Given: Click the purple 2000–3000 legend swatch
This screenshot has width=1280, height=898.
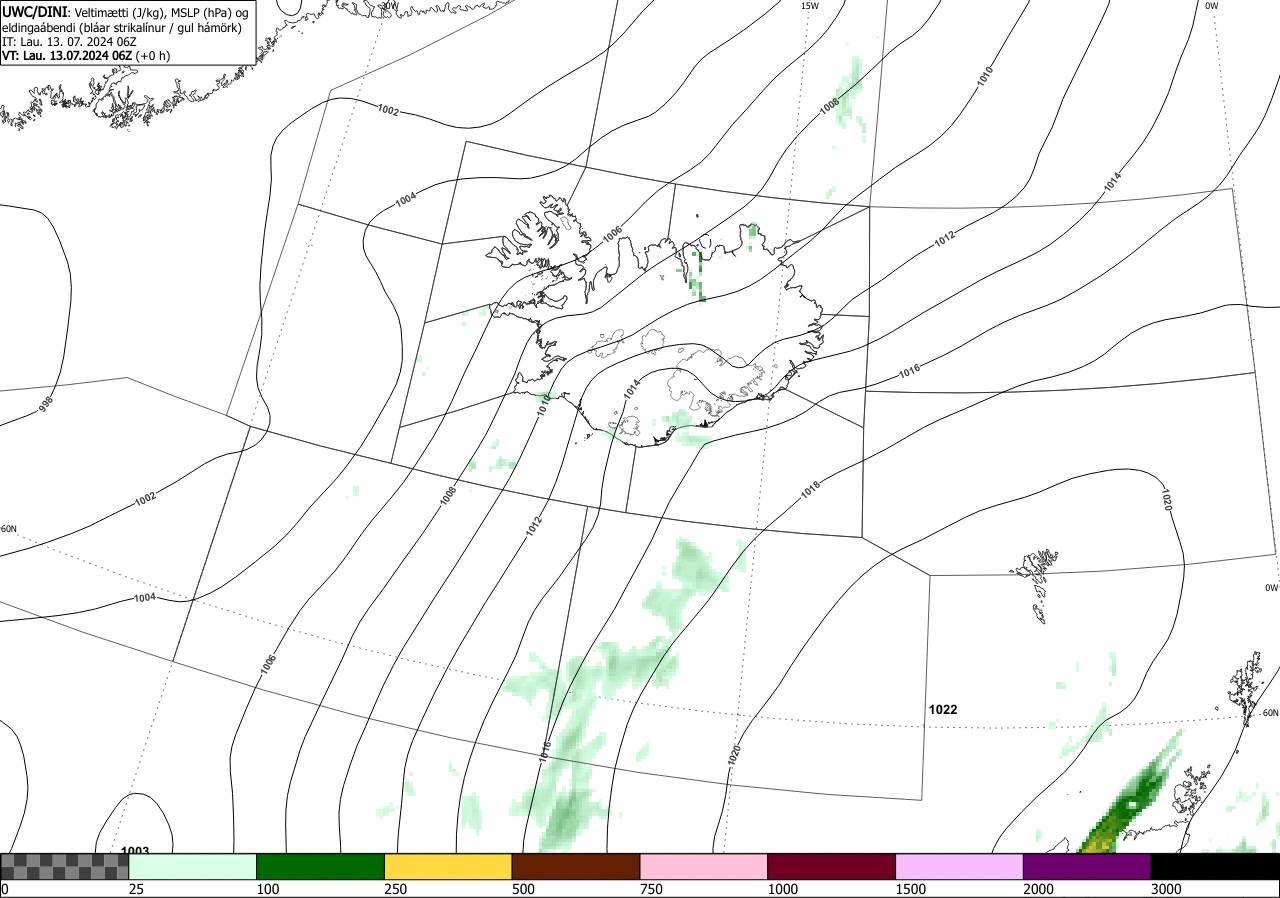Looking at the screenshot, I should click(x=1088, y=866).
